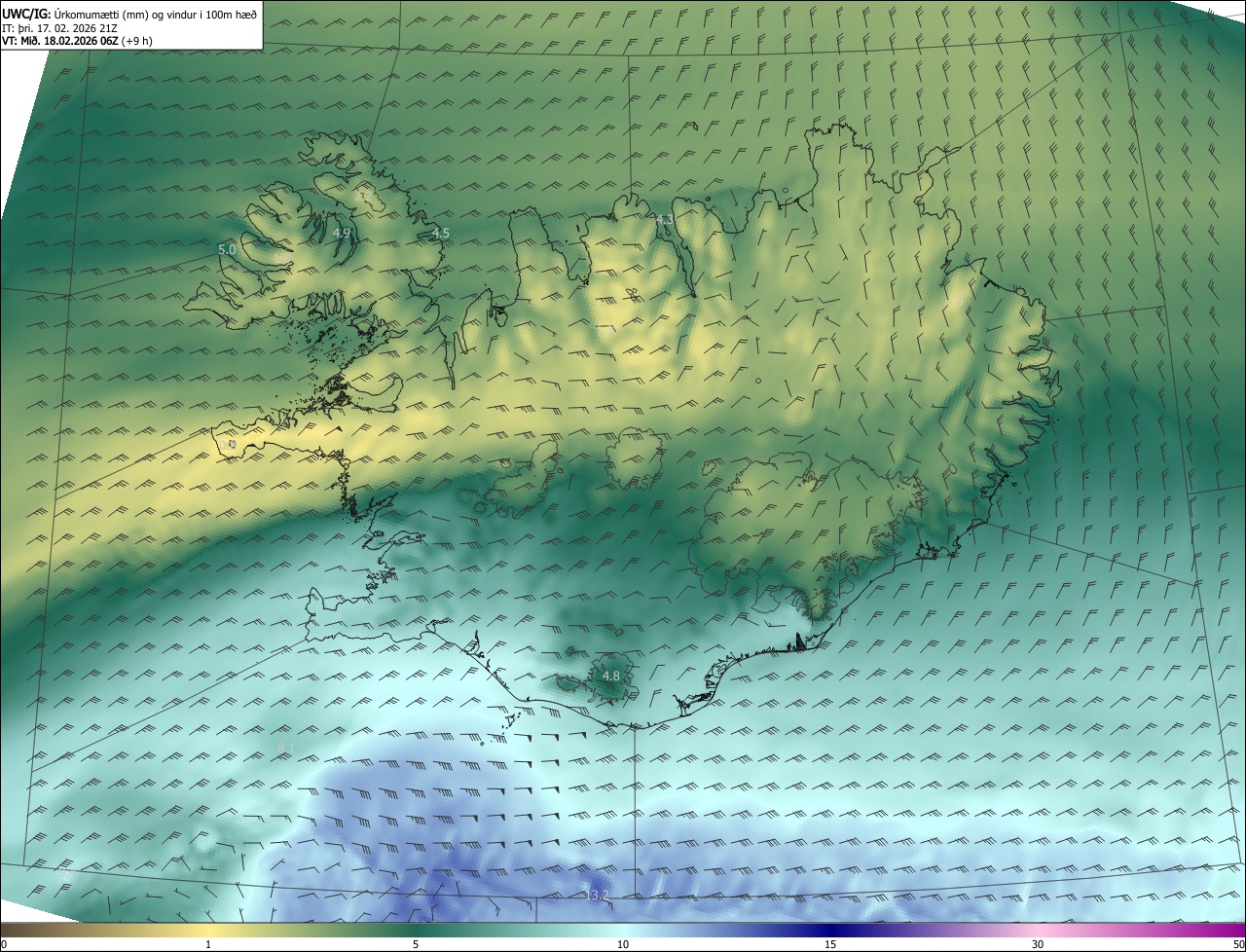This screenshot has height=952, width=1246.
Task: Select the 4.5 value label on the map
Action: pos(441,234)
